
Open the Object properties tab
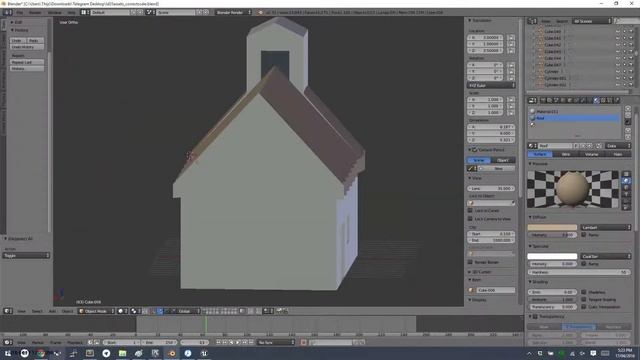point(569,100)
